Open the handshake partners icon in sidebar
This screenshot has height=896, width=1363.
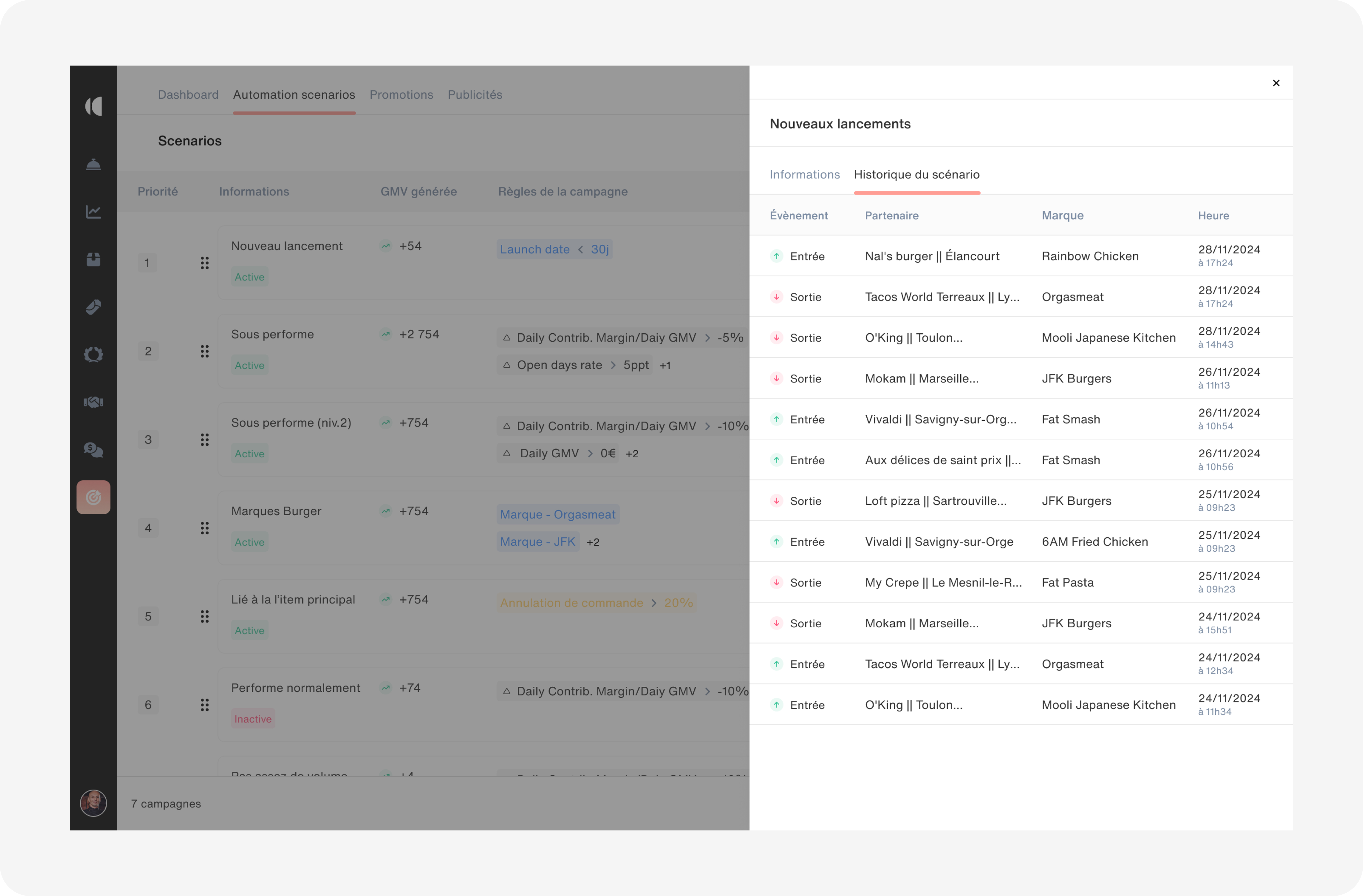[x=93, y=402]
